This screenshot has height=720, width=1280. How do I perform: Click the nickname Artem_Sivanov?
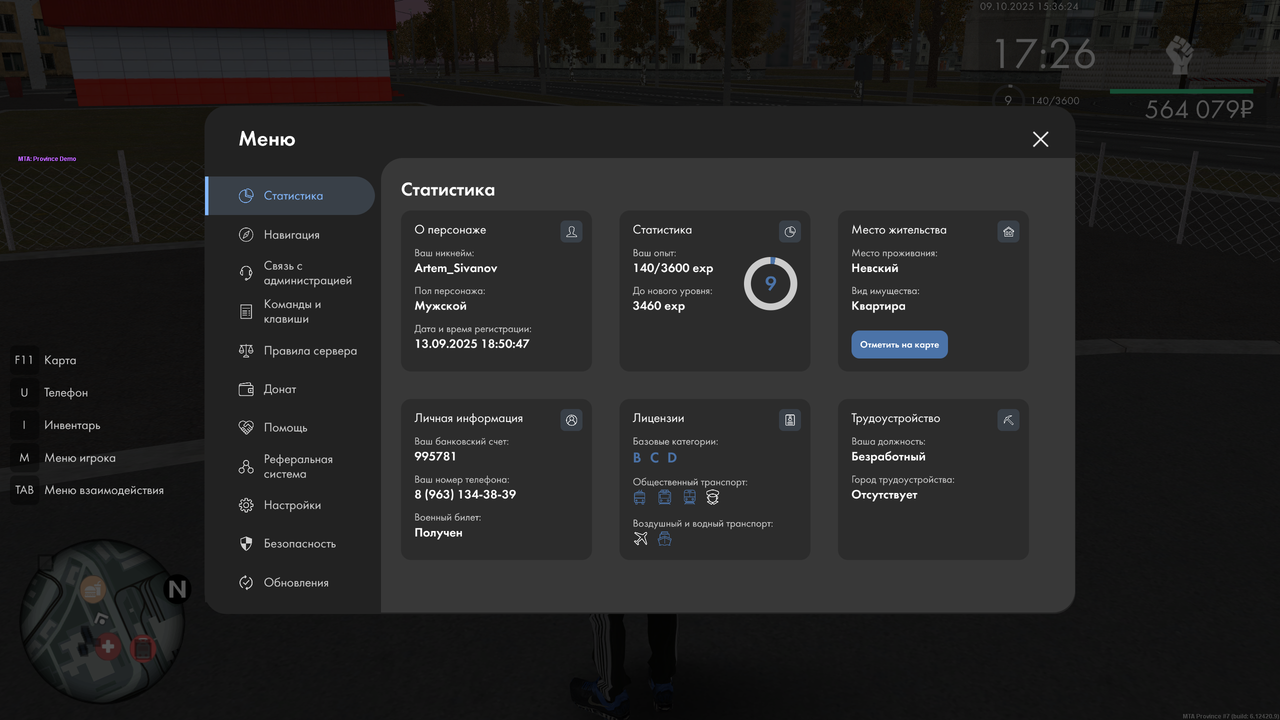tap(456, 268)
